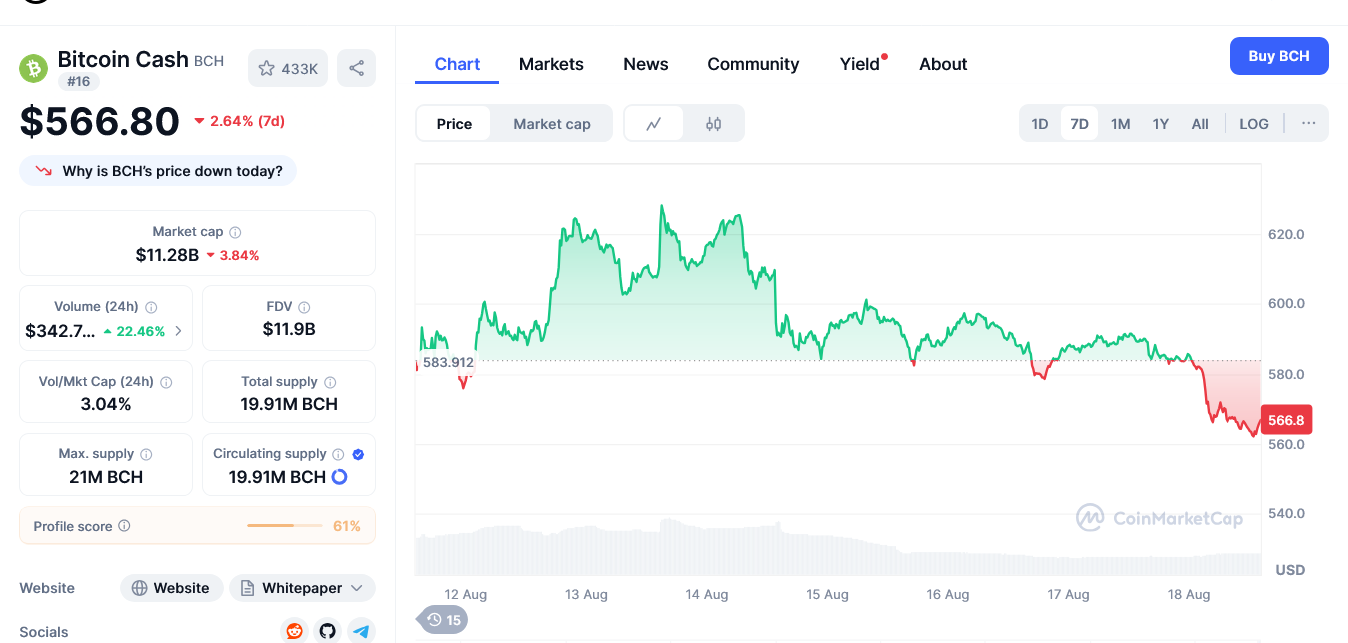
Task: Set chart range to 1D
Action: click(x=1040, y=124)
